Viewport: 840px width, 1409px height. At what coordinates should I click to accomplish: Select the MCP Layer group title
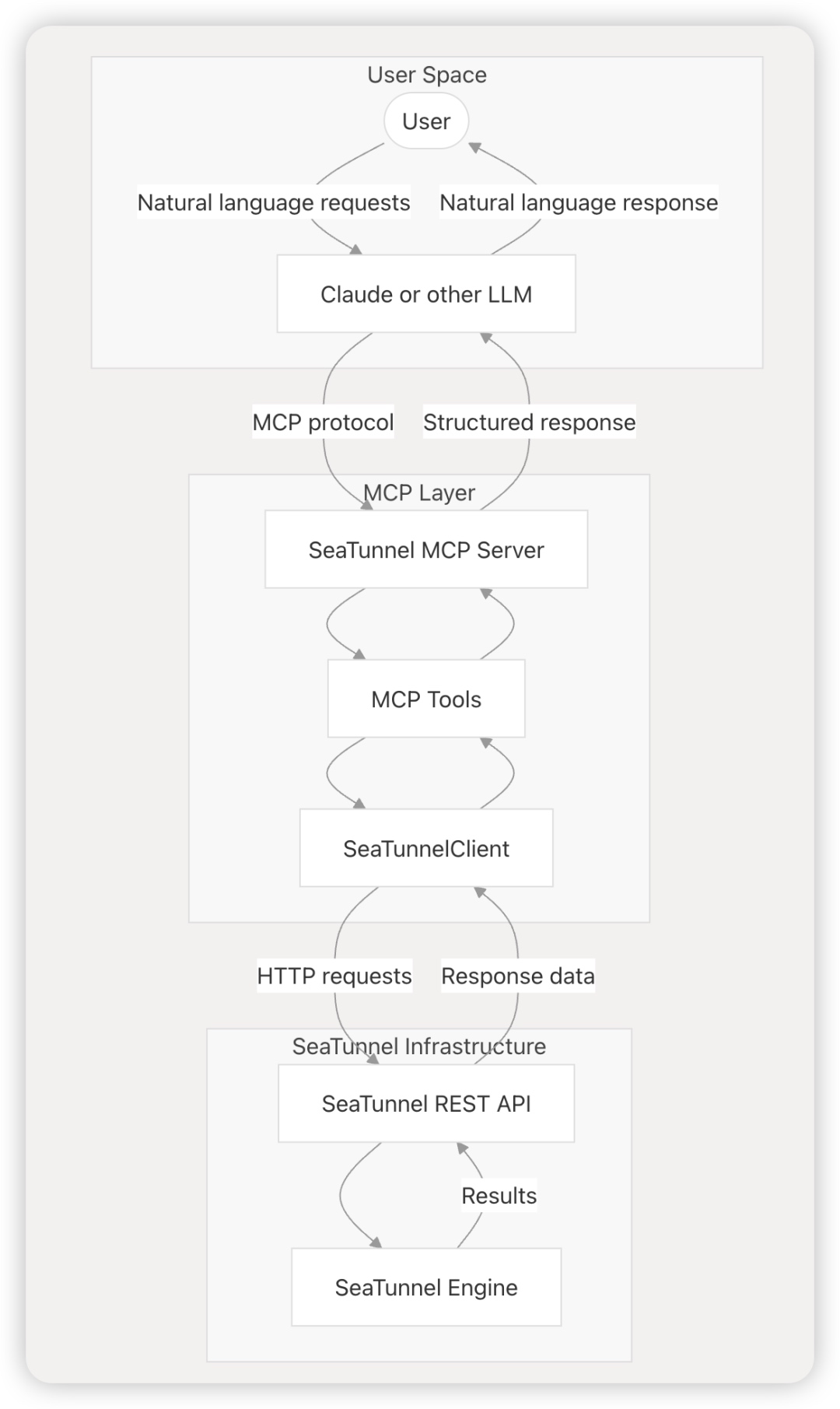tap(419, 492)
